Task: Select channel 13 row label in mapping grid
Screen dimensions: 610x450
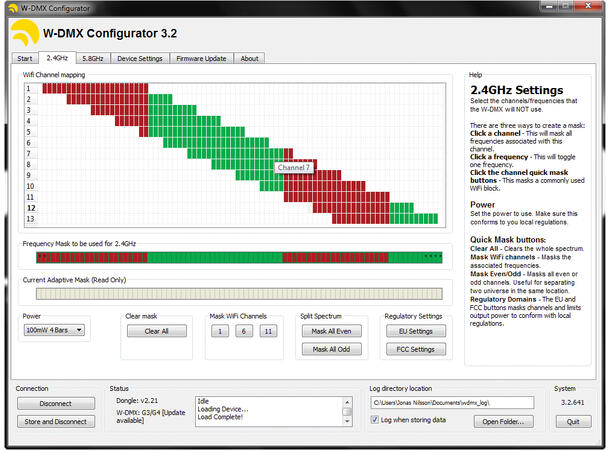Action: click(x=31, y=218)
